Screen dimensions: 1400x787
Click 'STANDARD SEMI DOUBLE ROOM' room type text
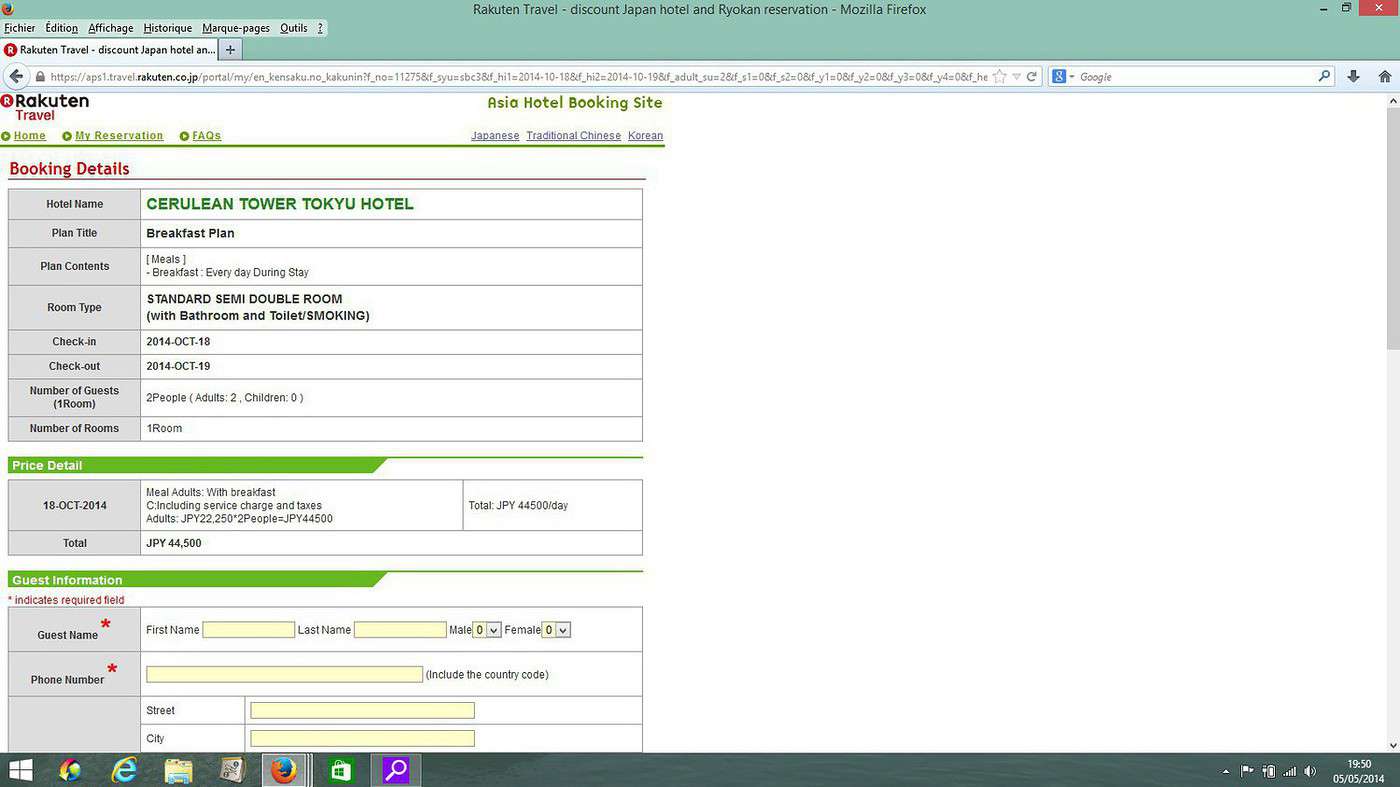(245, 299)
